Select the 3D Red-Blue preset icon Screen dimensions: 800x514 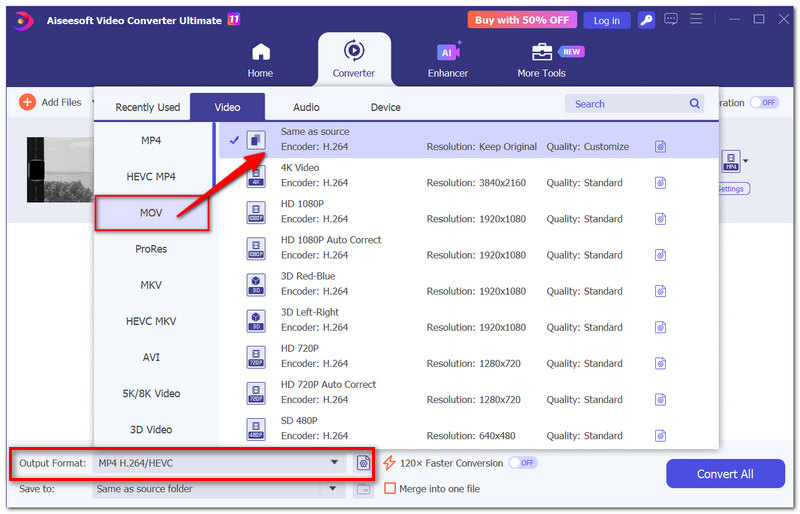256,285
